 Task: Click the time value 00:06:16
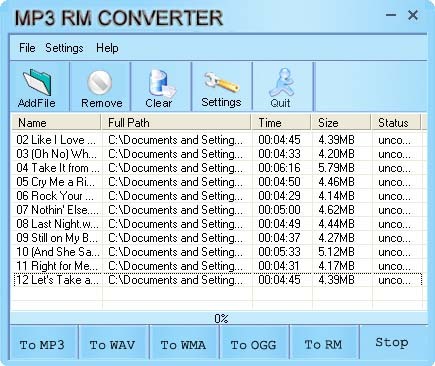click(x=279, y=168)
